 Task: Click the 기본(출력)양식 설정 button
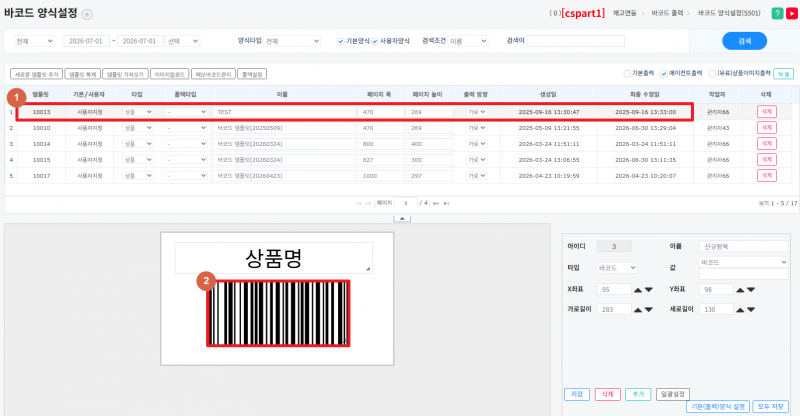point(718,407)
